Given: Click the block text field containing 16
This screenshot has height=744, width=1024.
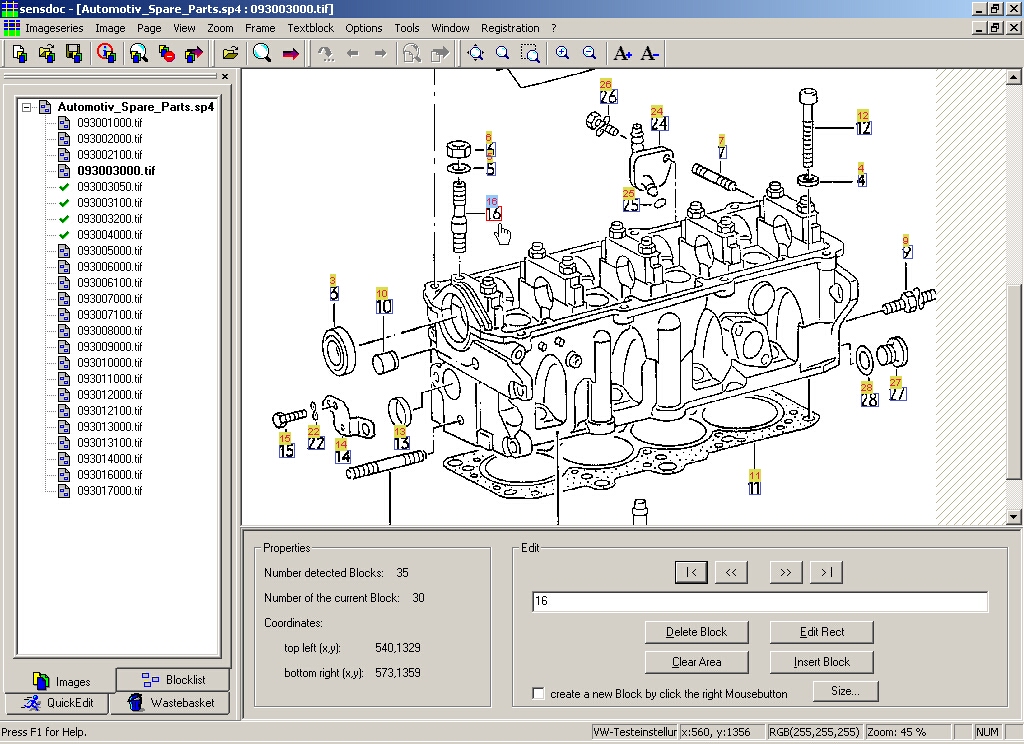Looking at the screenshot, I should (x=760, y=601).
